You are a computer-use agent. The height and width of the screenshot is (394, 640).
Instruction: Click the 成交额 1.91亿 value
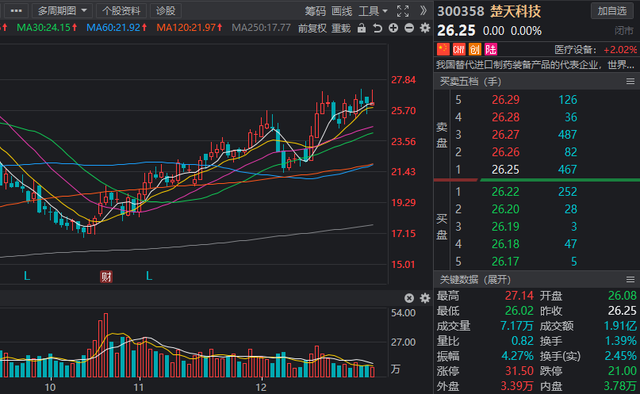620,326
